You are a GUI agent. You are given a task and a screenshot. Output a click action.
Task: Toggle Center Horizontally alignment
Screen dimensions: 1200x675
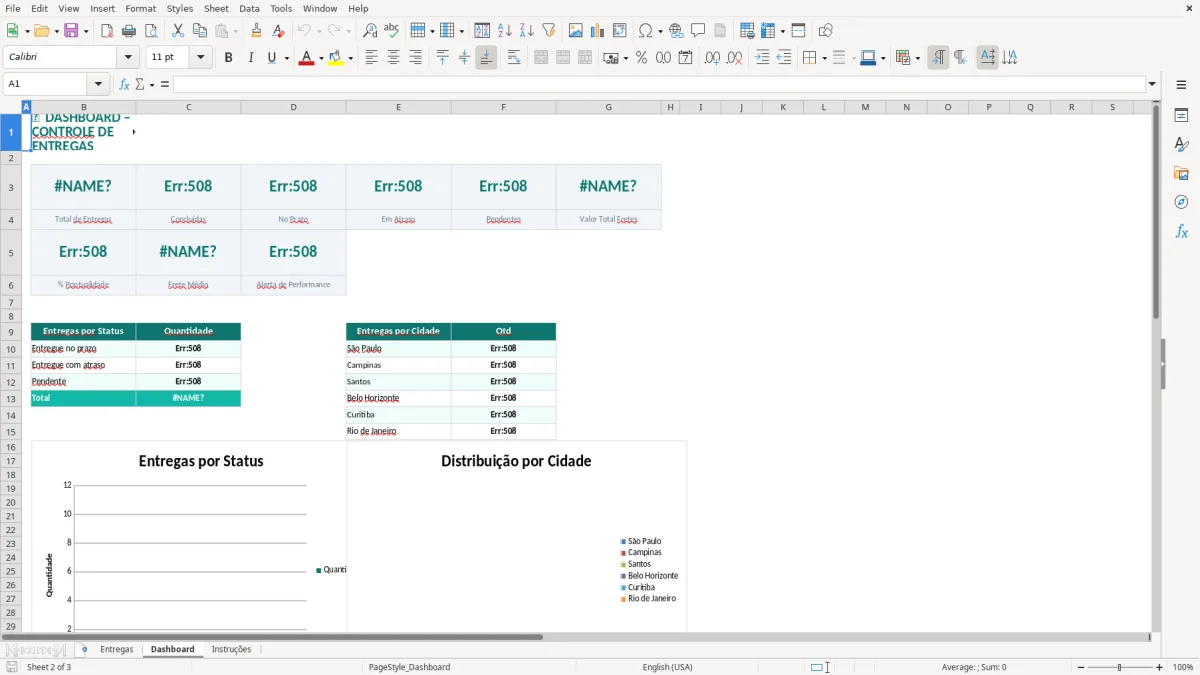coord(393,58)
